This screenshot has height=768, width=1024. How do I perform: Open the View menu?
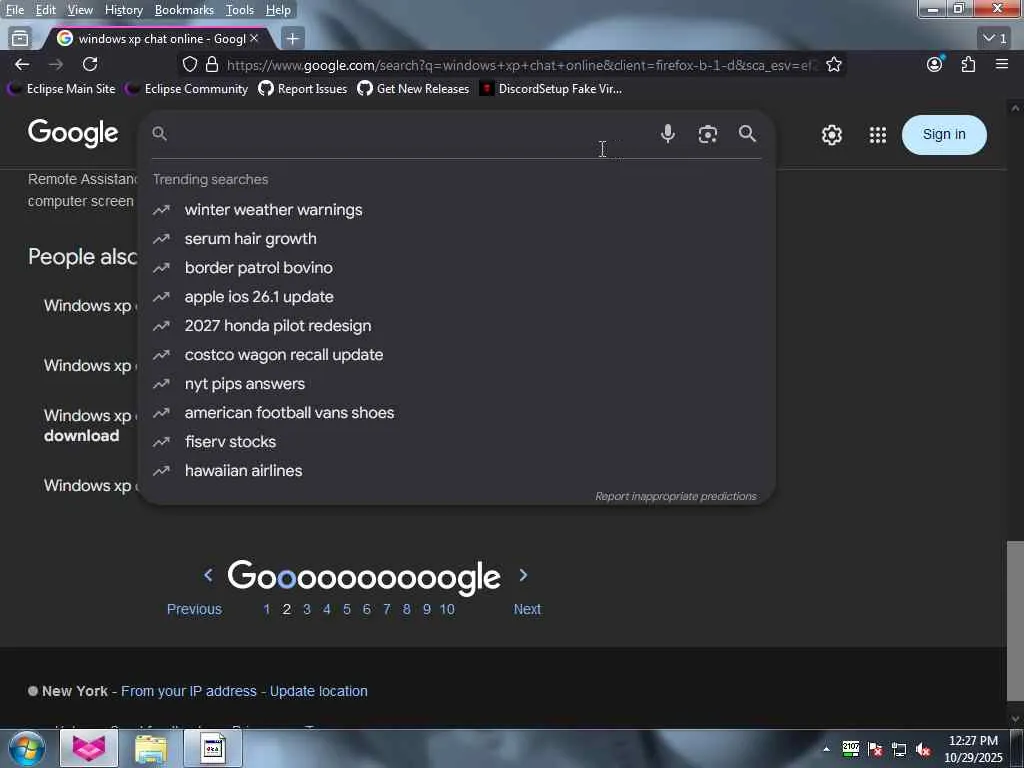(80, 10)
